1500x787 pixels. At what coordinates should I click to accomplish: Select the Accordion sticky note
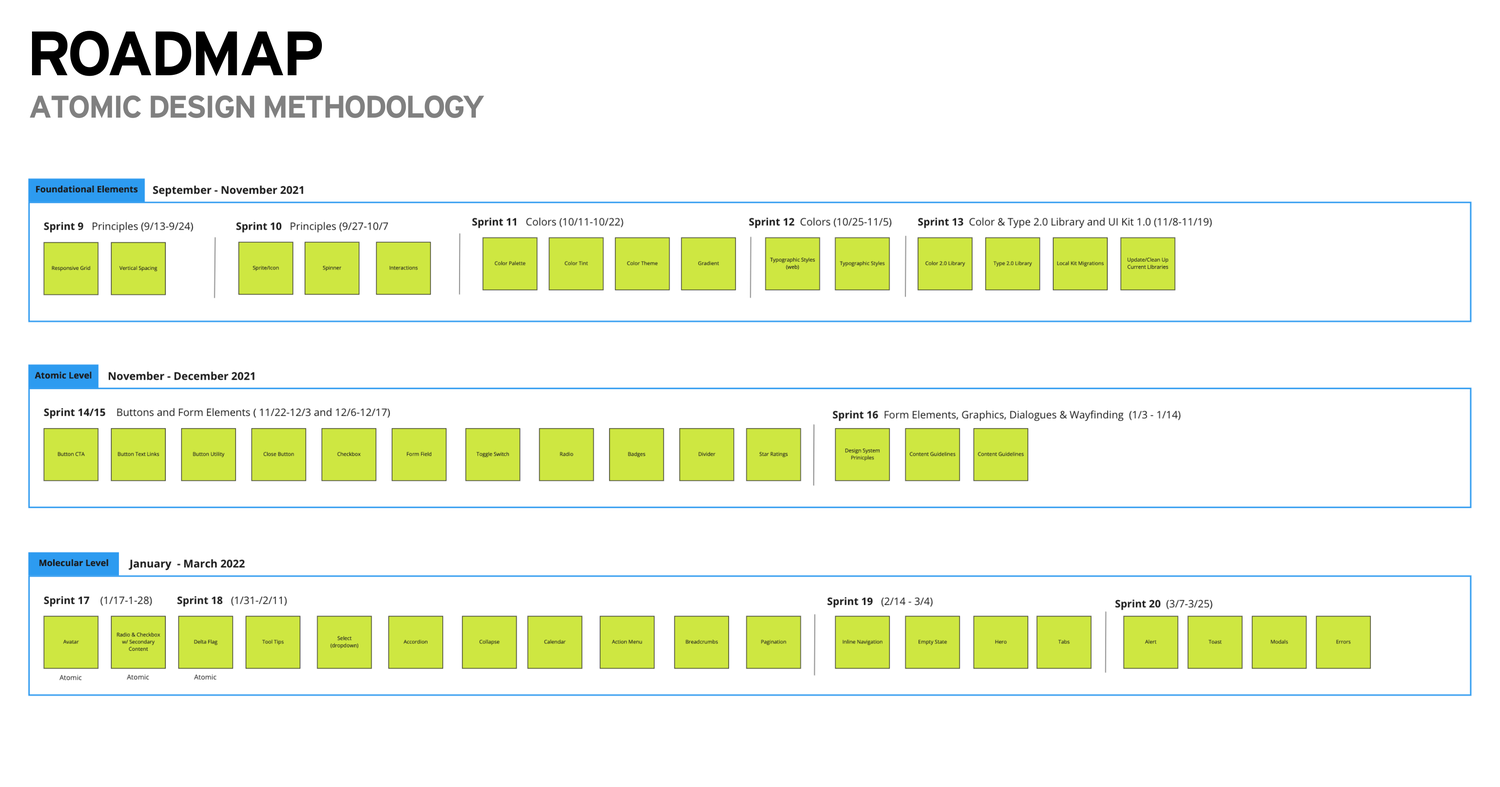coord(415,642)
